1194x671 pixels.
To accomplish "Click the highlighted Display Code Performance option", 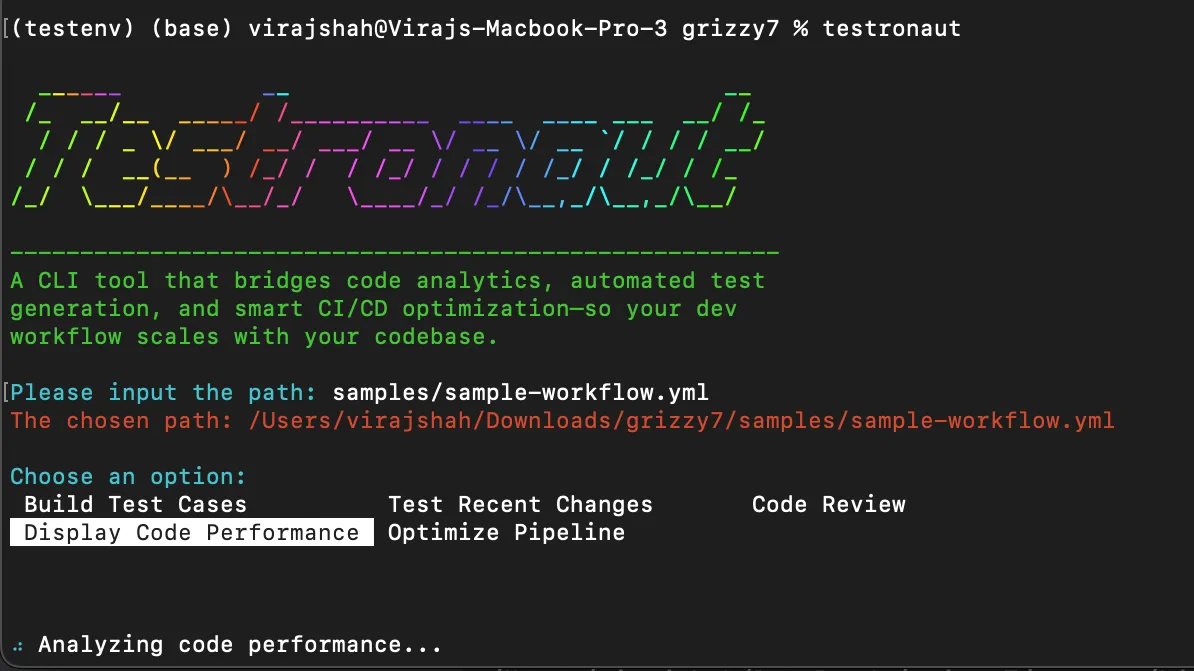I will (x=192, y=532).
